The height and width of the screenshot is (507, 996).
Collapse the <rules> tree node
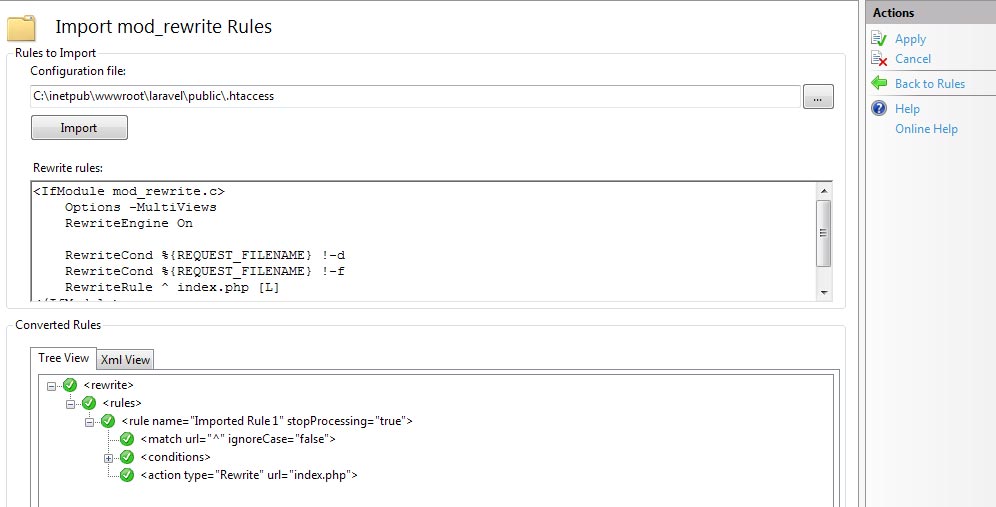71,403
